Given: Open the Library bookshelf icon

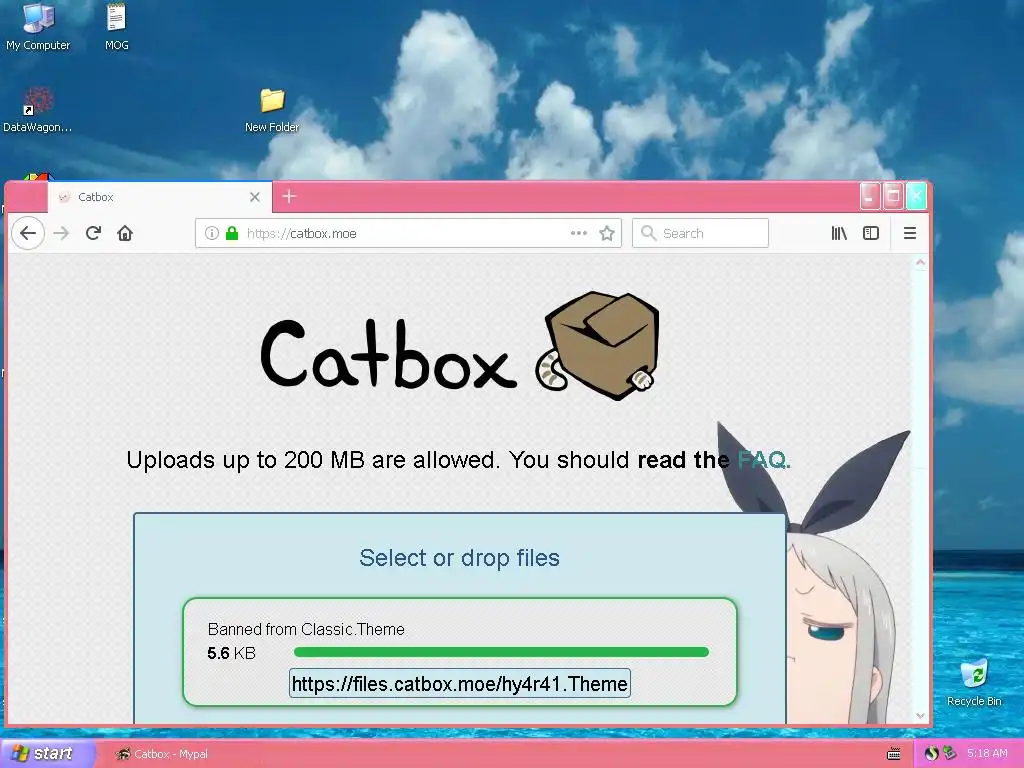Looking at the screenshot, I should [x=839, y=233].
